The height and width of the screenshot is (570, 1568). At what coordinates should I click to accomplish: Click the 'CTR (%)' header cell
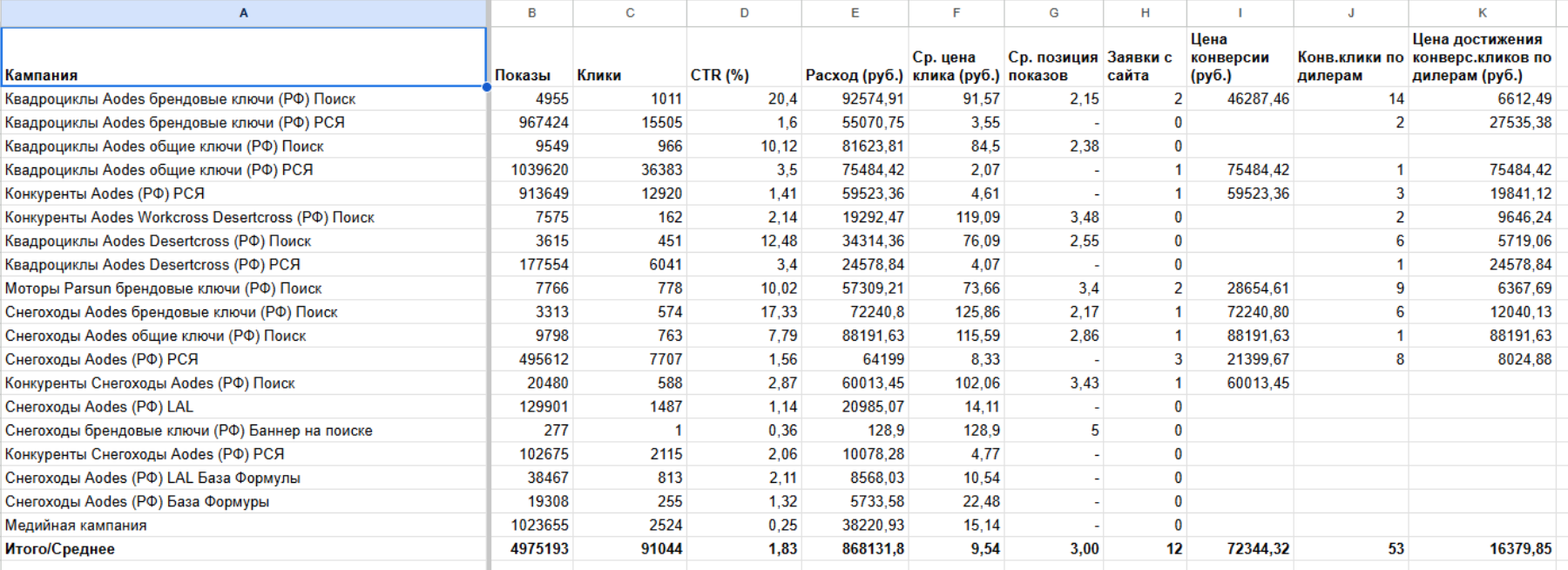pos(744,57)
